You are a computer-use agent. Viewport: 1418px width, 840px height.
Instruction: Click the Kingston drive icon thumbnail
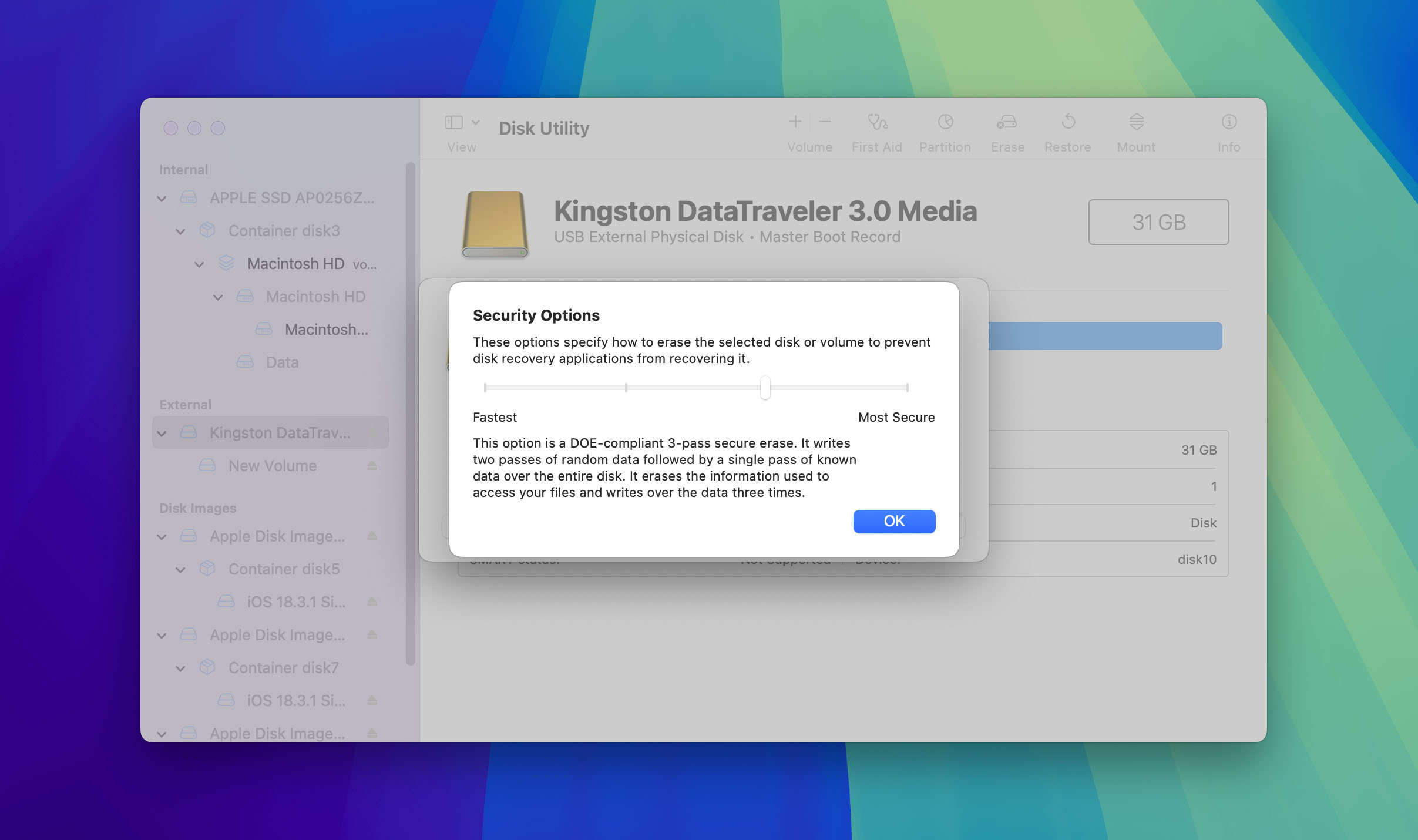pyautogui.click(x=495, y=224)
